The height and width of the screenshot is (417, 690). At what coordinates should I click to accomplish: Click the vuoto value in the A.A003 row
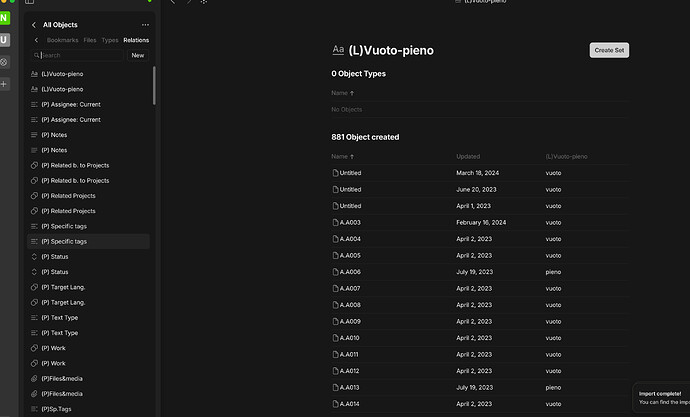[x=553, y=223]
